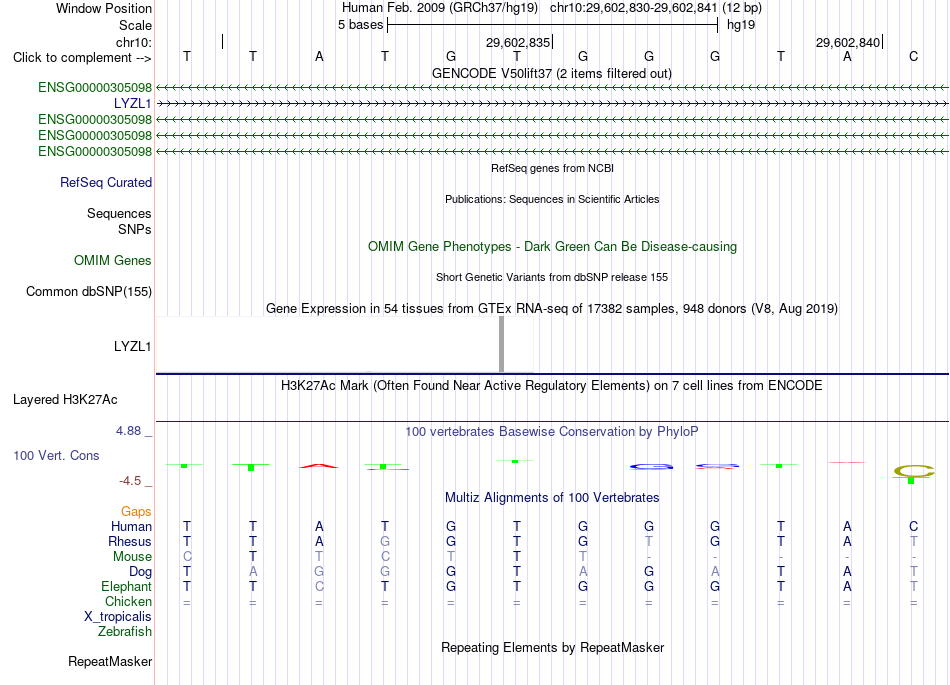Click the olive C letter in PhyloP logo
Screen dimensions: 950x685
(x=914, y=471)
